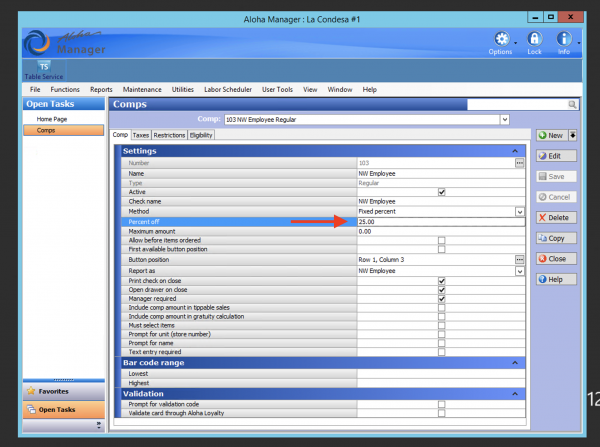Image resolution: width=600 pixels, height=447 pixels.
Task: Click the Delete button
Action: coord(556,218)
